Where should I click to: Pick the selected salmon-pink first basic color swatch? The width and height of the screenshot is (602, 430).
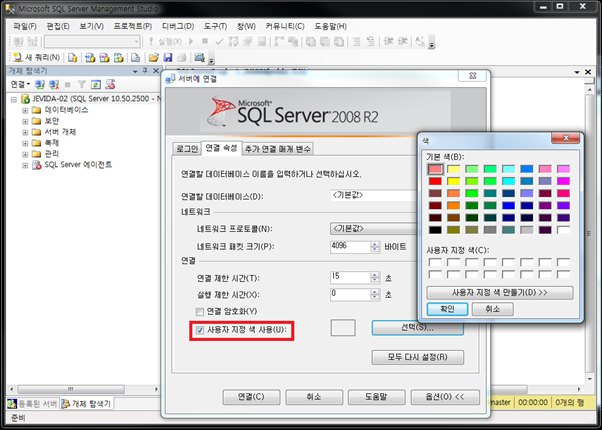[x=435, y=169]
